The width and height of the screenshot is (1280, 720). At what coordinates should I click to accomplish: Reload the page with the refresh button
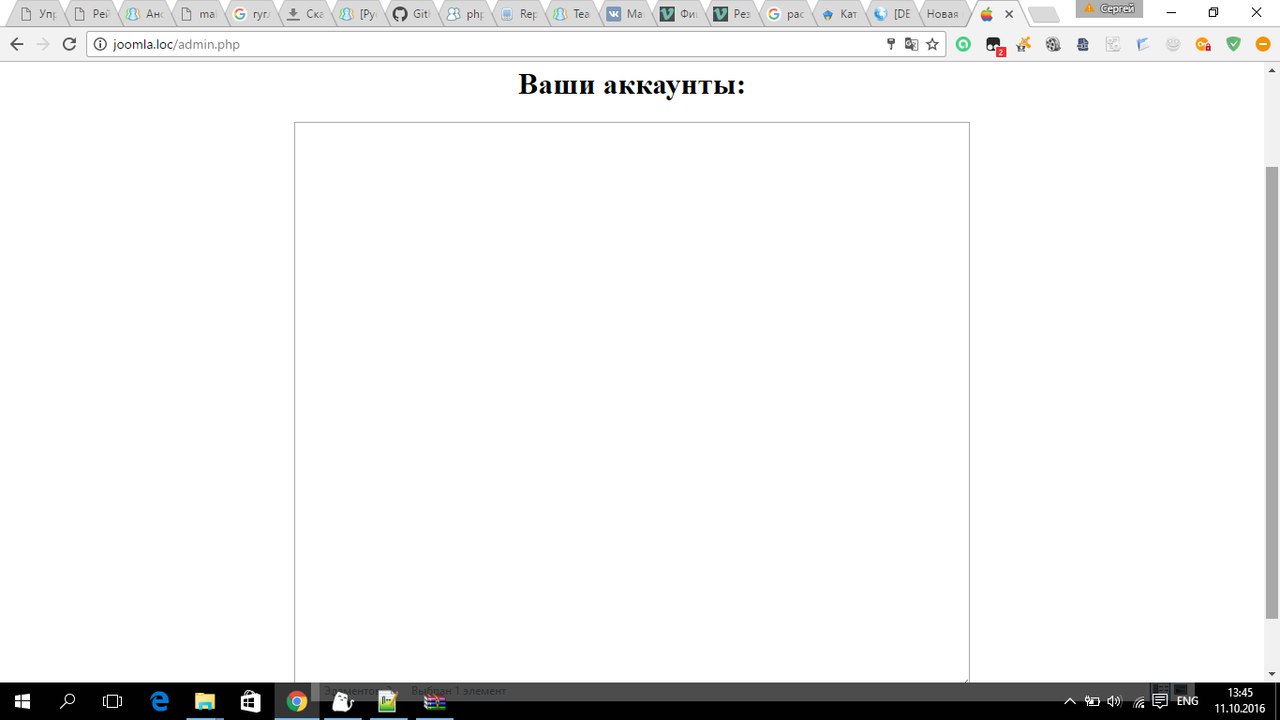69,44
